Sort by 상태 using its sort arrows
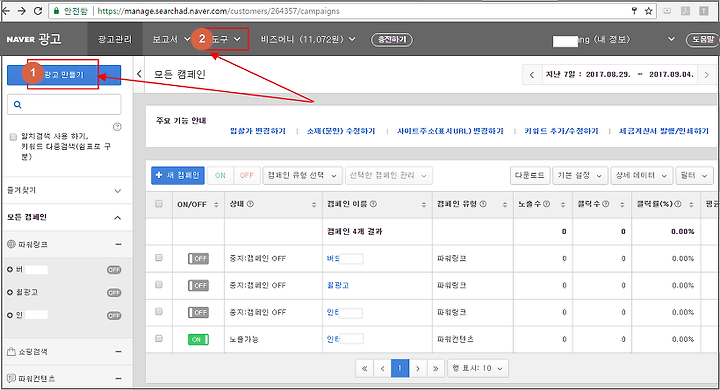Image resolution: width=720 pixels, height=390 pixels. [x=314, y=204]
